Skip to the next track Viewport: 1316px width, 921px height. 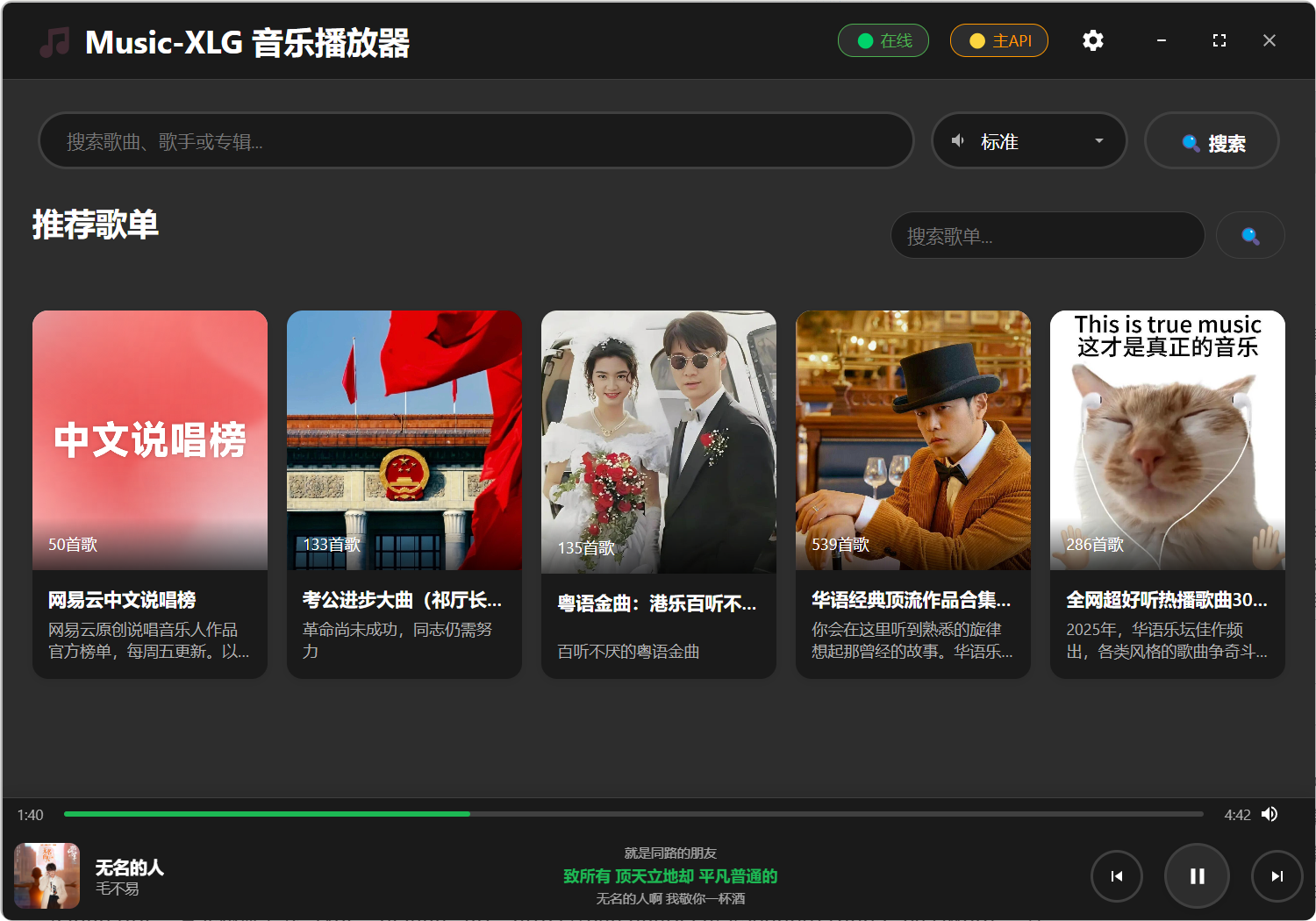(1277, 875)
